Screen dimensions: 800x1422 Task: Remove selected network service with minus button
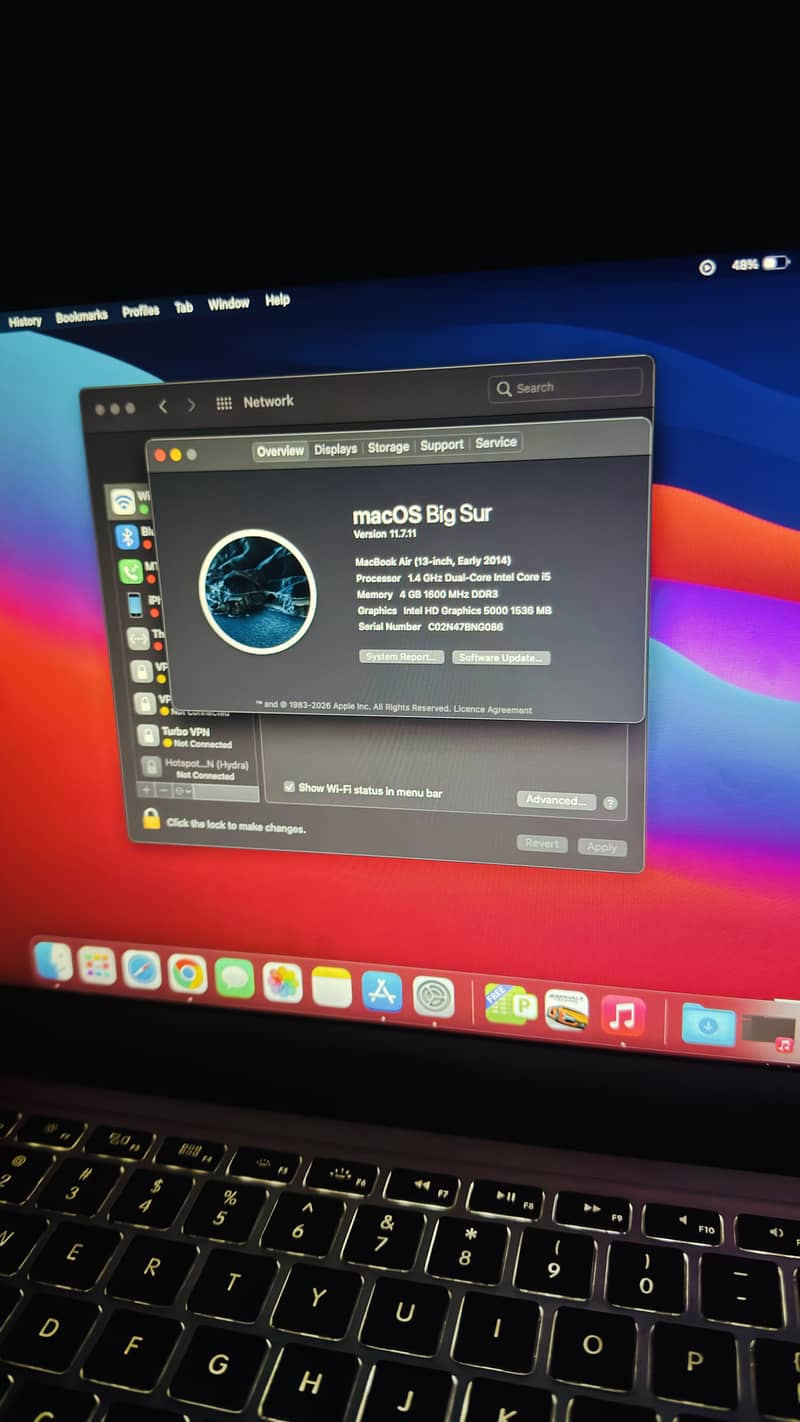coord(164,790)
